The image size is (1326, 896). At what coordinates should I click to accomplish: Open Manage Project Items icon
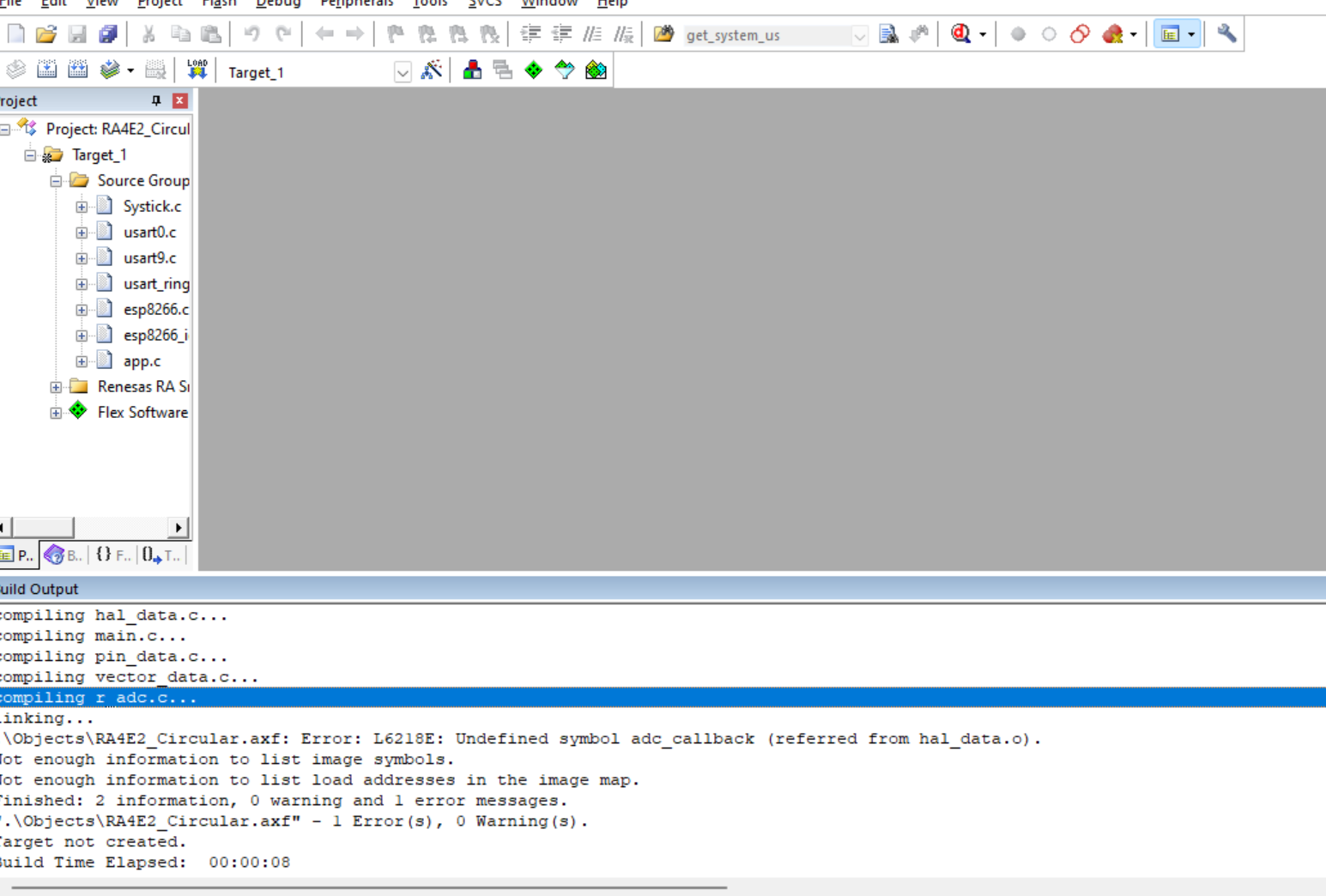pyautogui.click(x=472, y=70)
